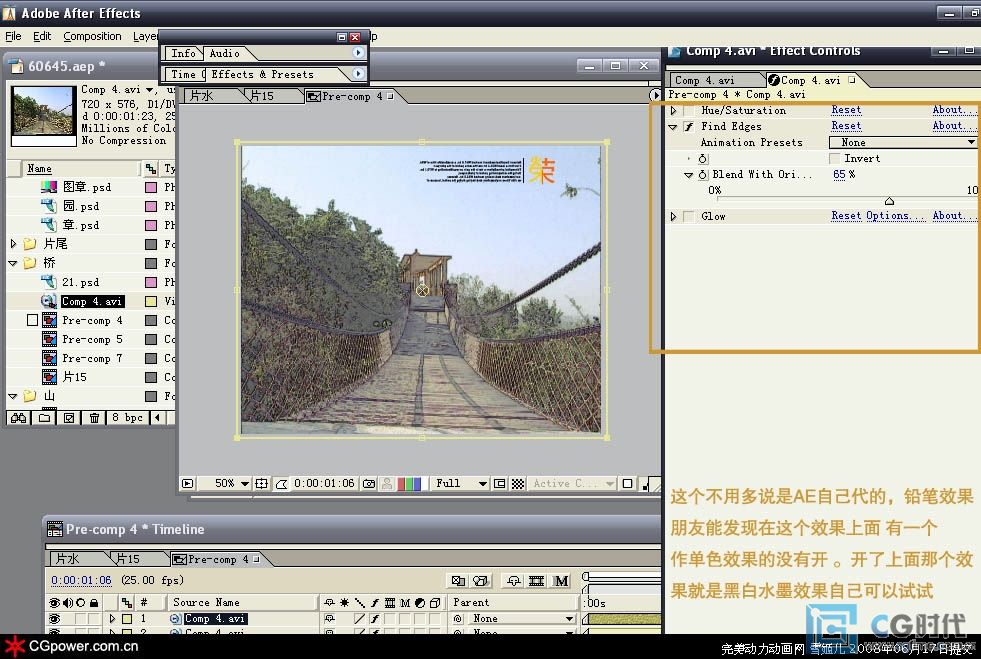Enable the Hue/Saturation effect checkbox
Screen dimensions: 981x659
pos(689,110)
